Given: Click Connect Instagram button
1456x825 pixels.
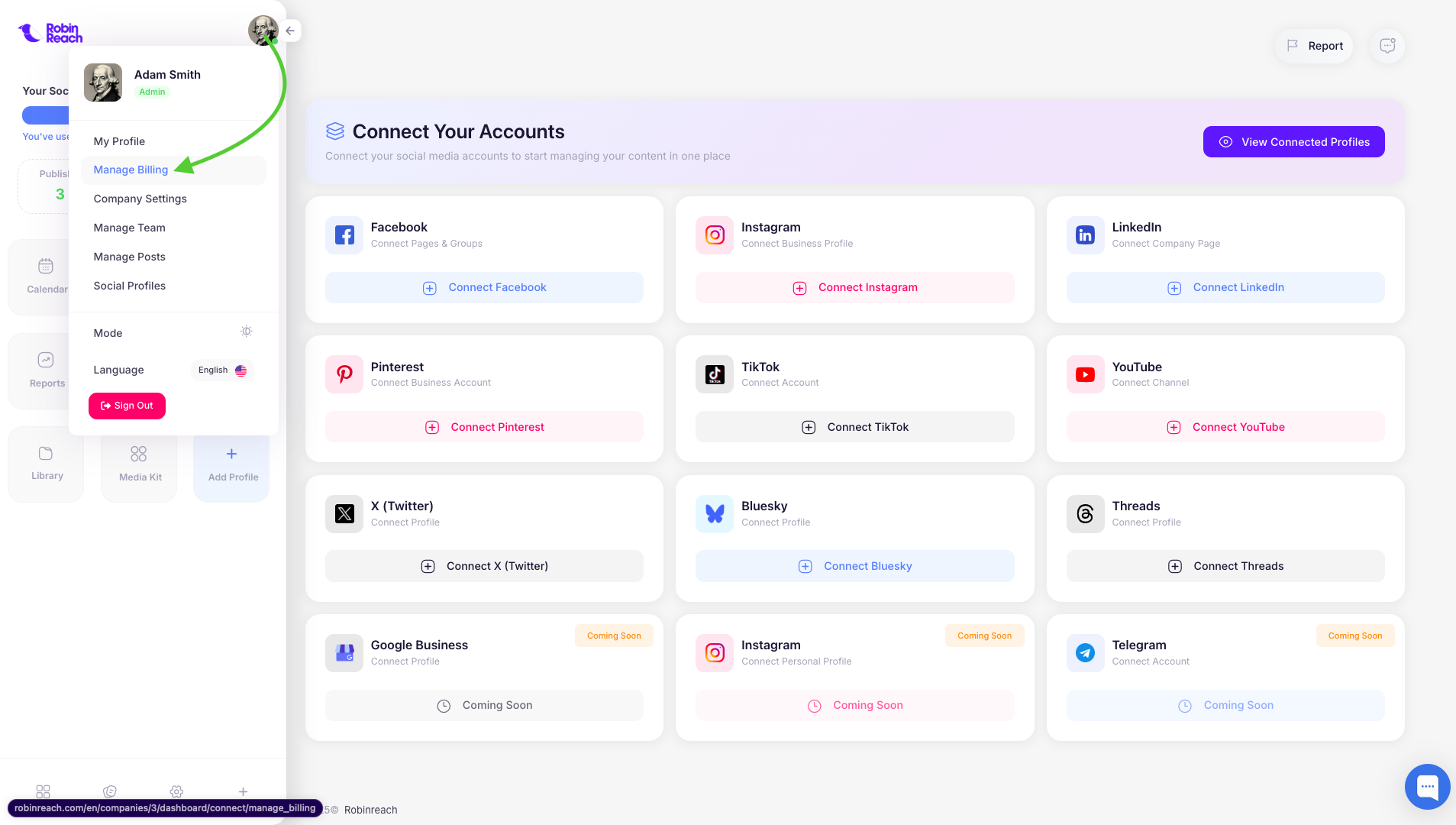Looking at the screenshot, I should click(854, 287).
